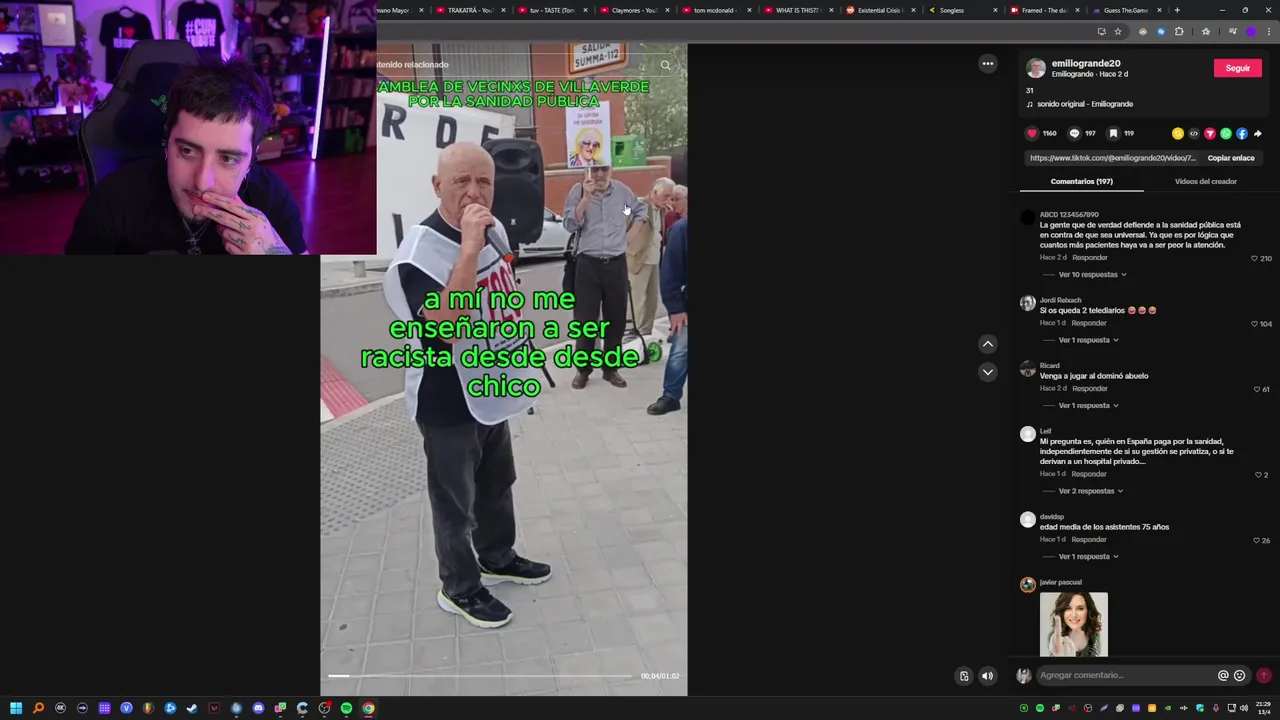Share the video to Facebook
This screenshot has width=1280, height=720.
1242,133
